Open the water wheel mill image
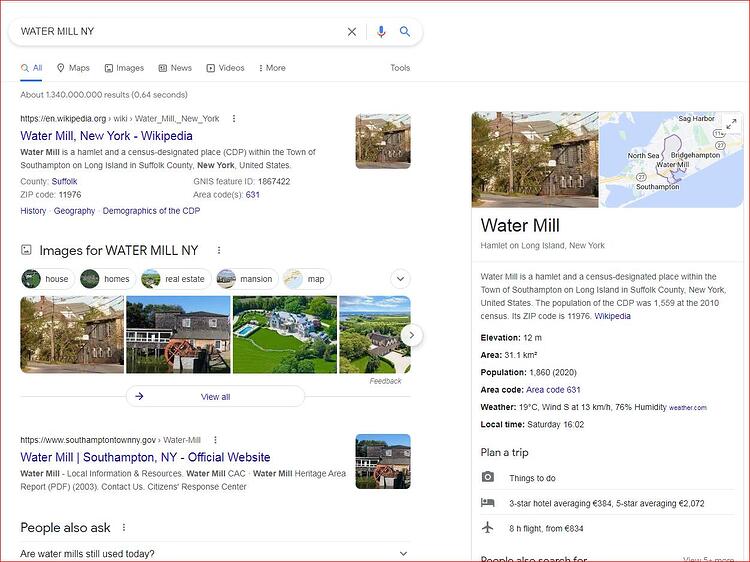Screen dimensions: 750x562 click(x=178, y=334)
